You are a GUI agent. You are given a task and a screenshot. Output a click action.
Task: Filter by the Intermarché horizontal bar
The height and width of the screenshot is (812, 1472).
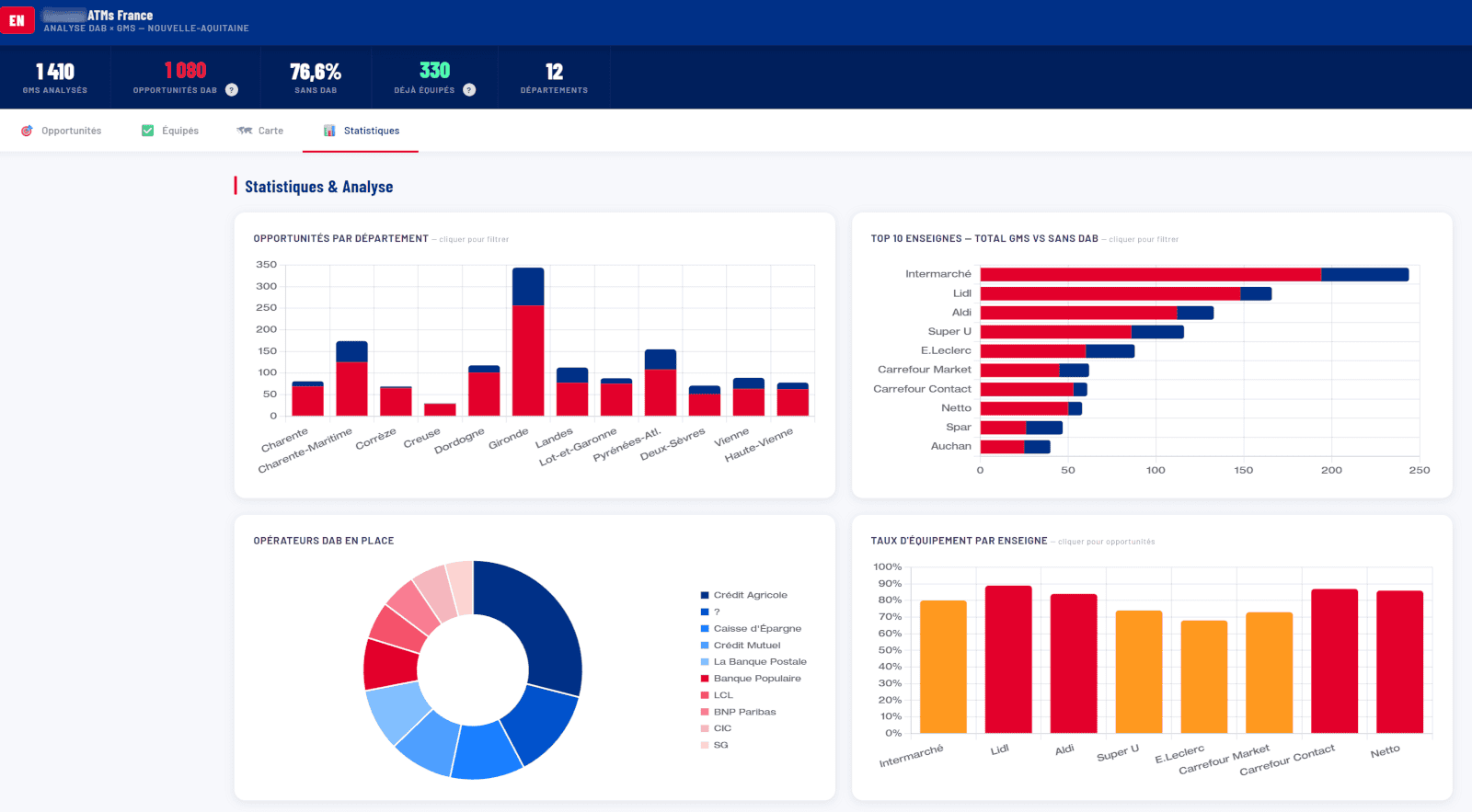click(x=1194, y=274)
